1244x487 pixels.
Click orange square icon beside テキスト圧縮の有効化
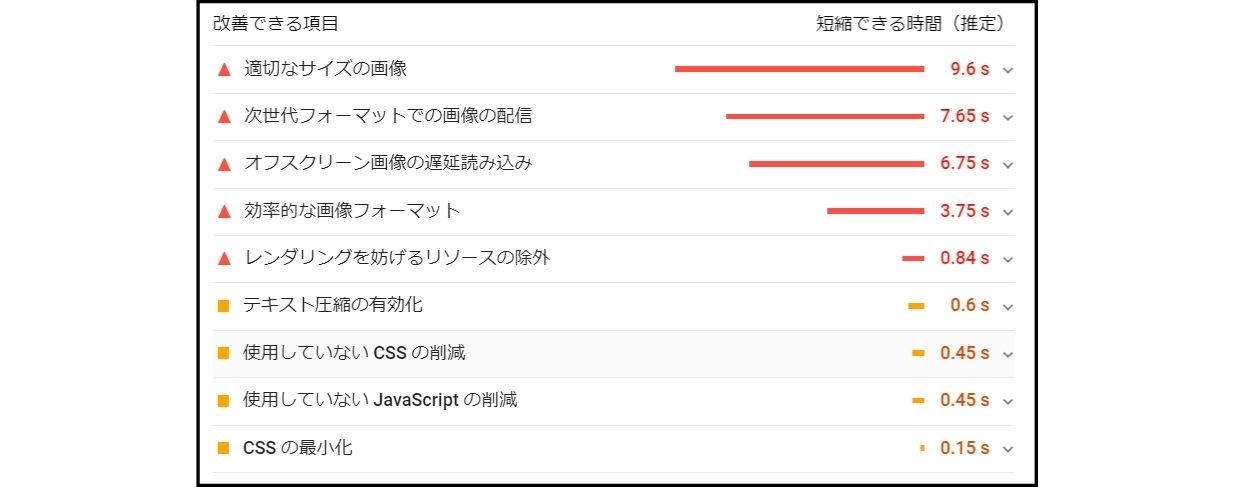coord(223,305)
